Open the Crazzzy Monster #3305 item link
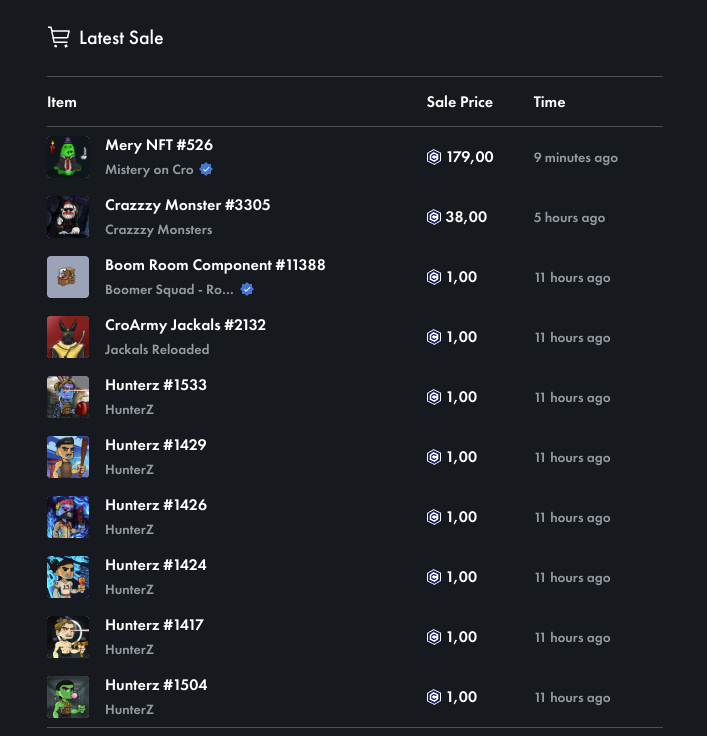 pyautogui.click(x=187, y=205)
